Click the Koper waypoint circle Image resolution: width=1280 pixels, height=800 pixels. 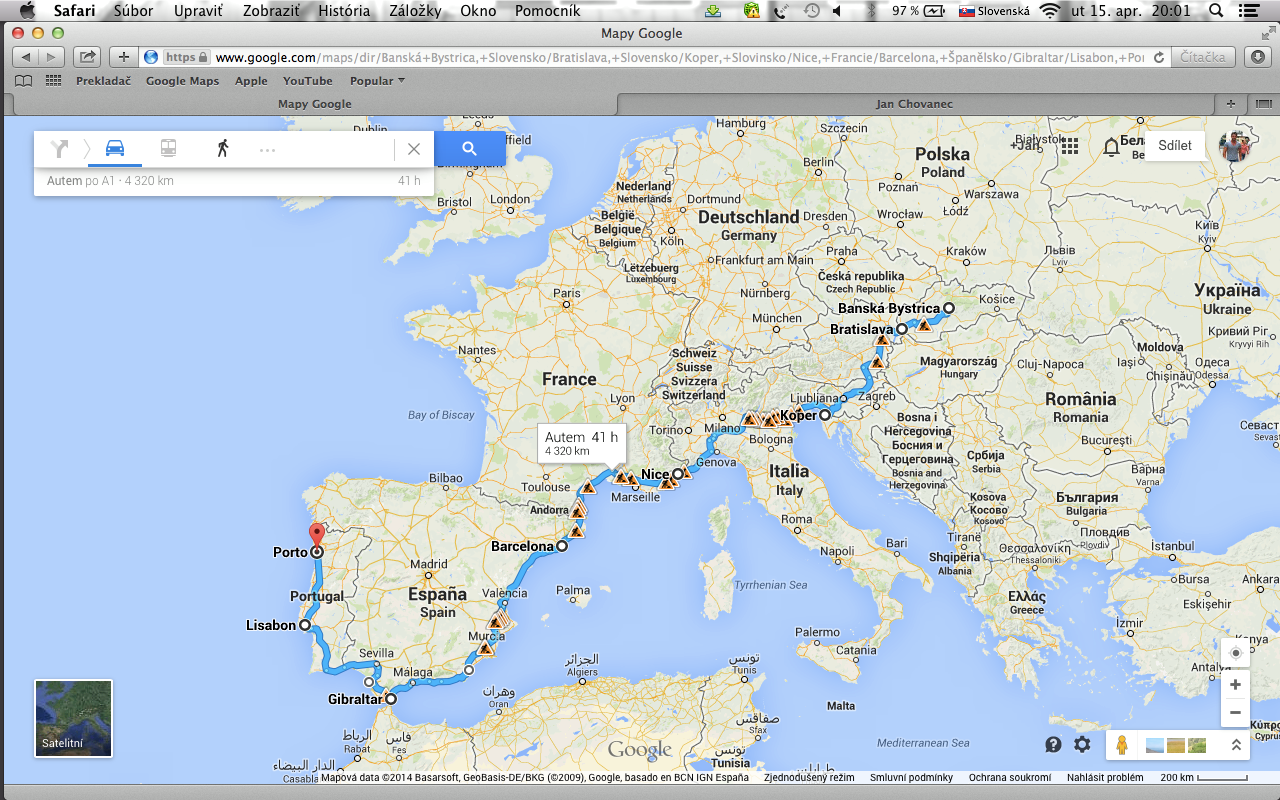point(825,415)
